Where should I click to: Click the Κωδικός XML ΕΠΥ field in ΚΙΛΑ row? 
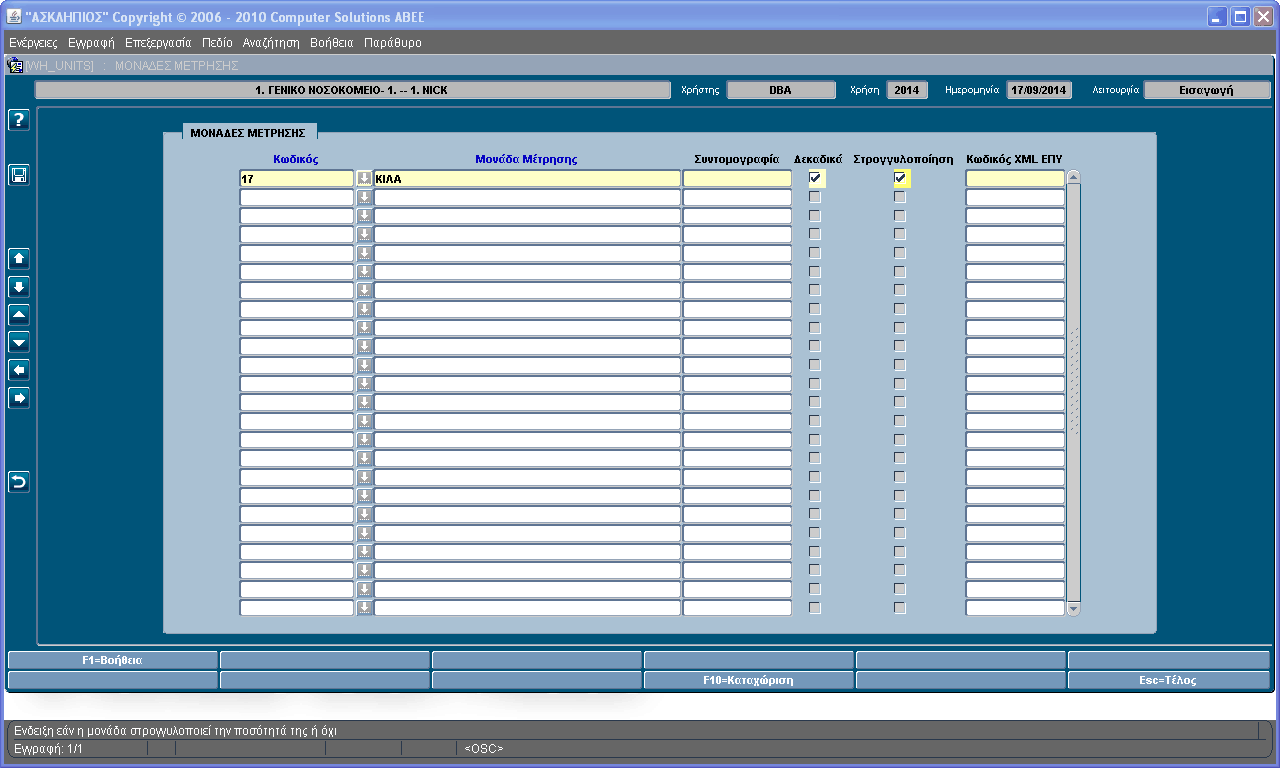[x=1015, y=178]
